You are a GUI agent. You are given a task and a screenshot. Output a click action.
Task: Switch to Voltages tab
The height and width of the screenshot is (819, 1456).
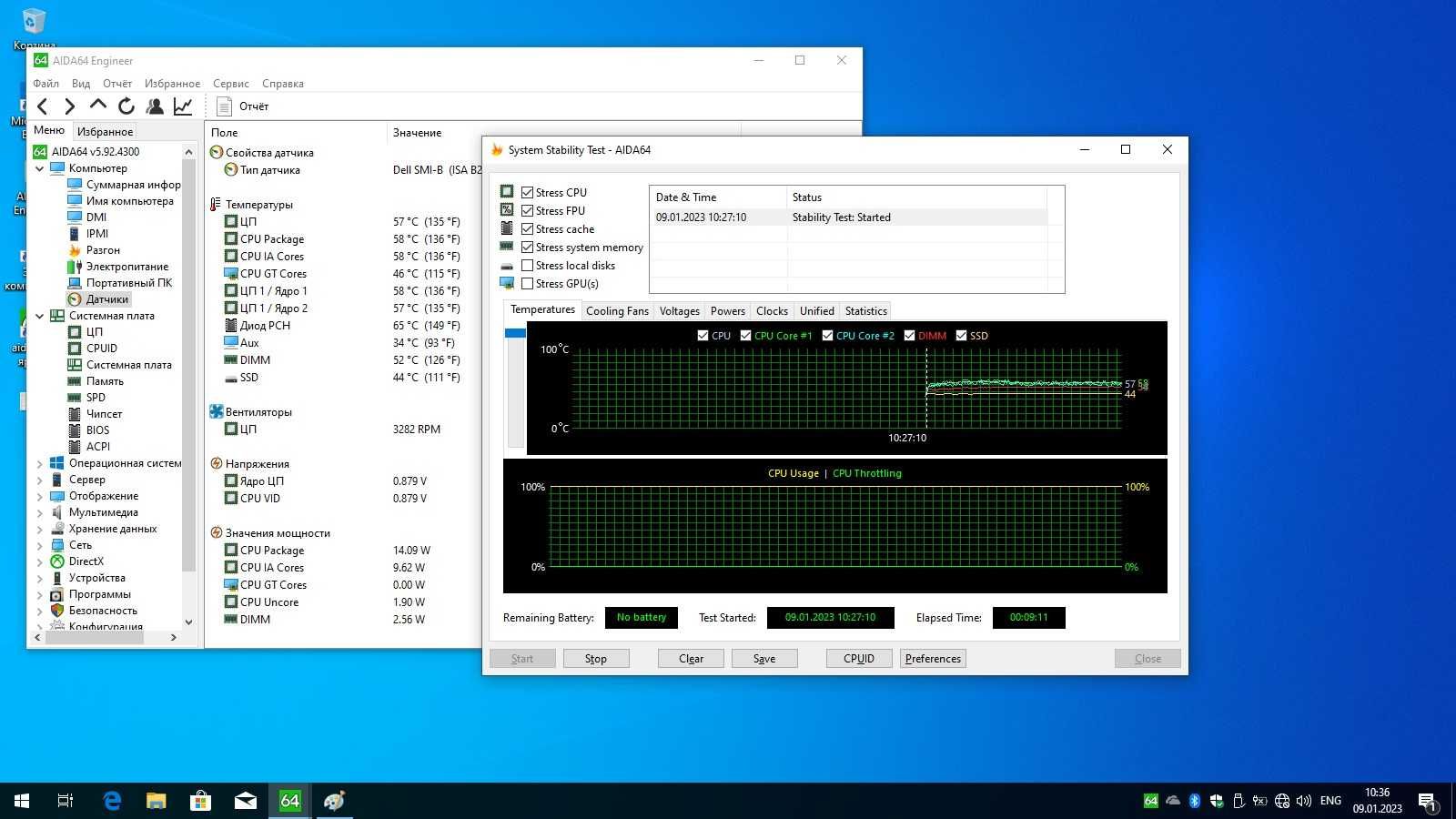pyautogui.click(x=680, y=311)
